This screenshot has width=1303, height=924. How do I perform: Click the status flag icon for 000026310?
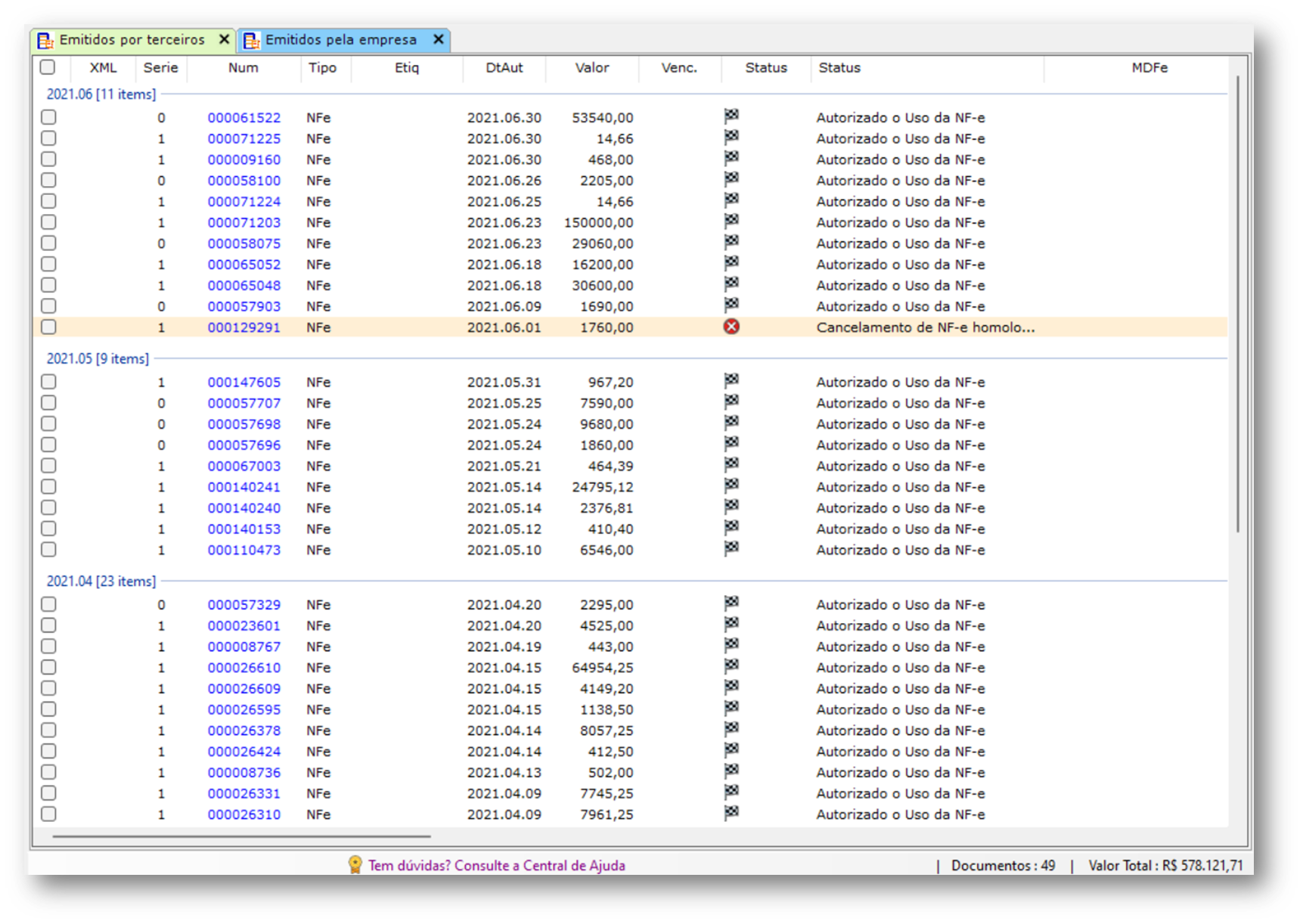pos(731,813)
